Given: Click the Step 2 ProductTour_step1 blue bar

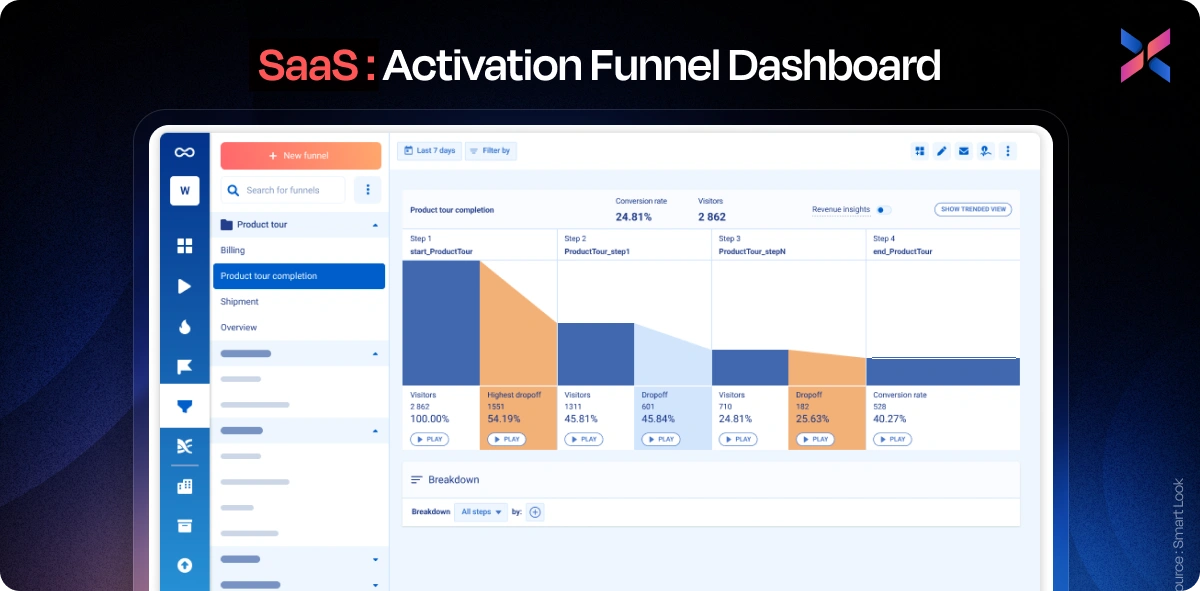Looking at the screenshot, I should tap(596, 354).
